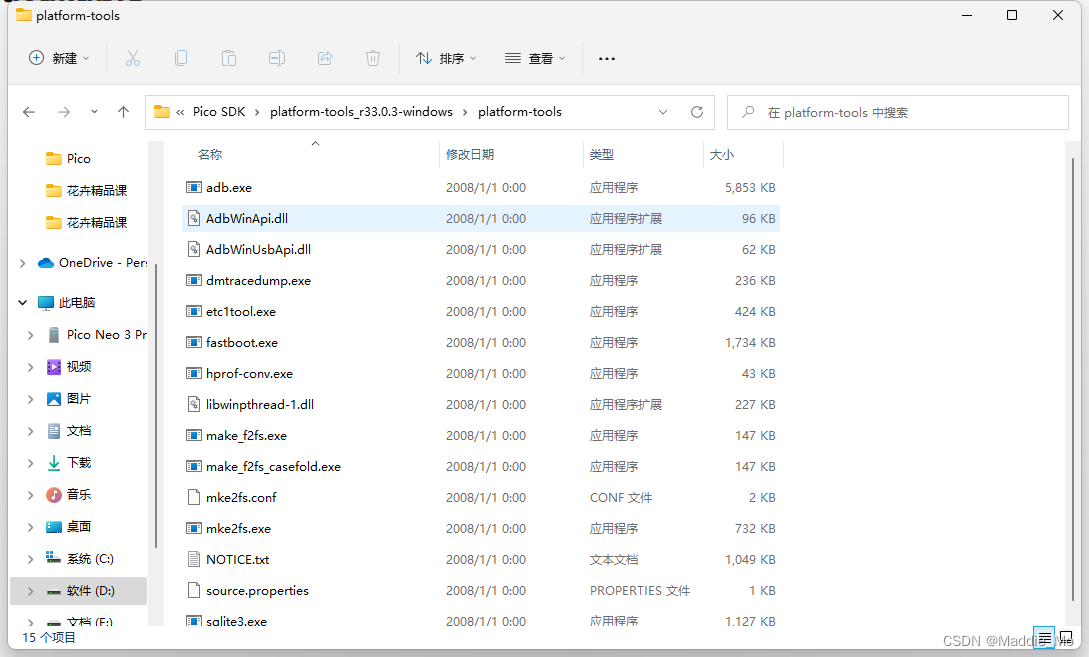Sort by 名称 column header

tap(210, 154)
